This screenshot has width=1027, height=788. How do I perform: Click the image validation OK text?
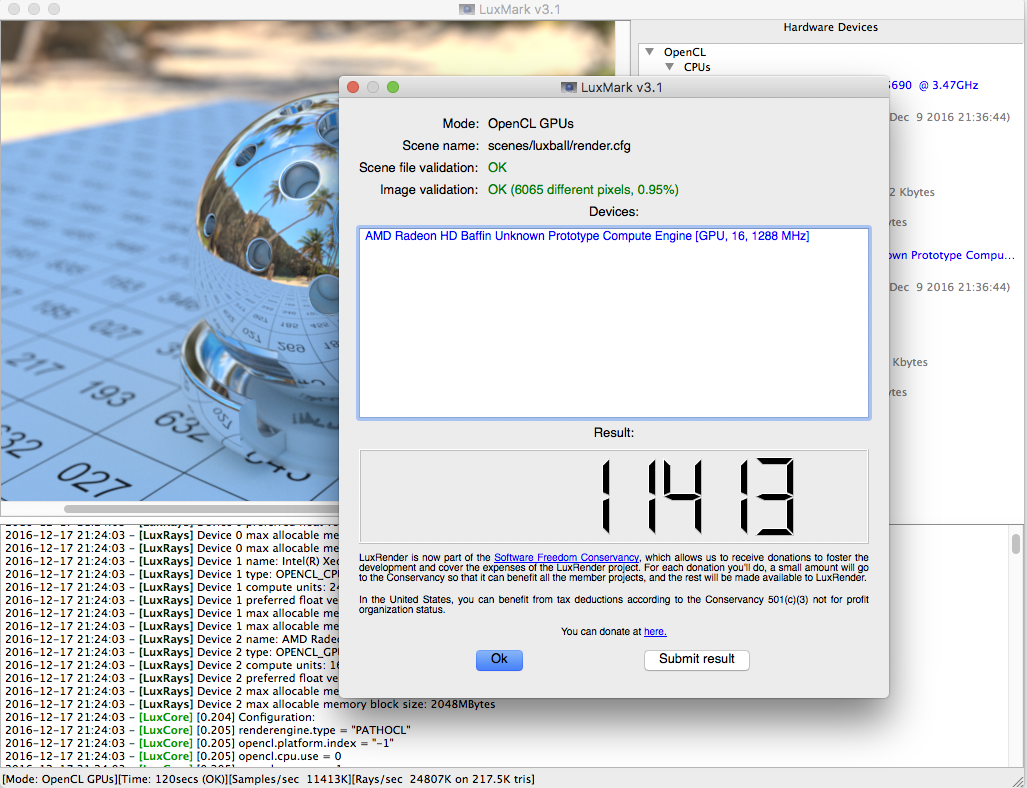(x=583, y=190)
